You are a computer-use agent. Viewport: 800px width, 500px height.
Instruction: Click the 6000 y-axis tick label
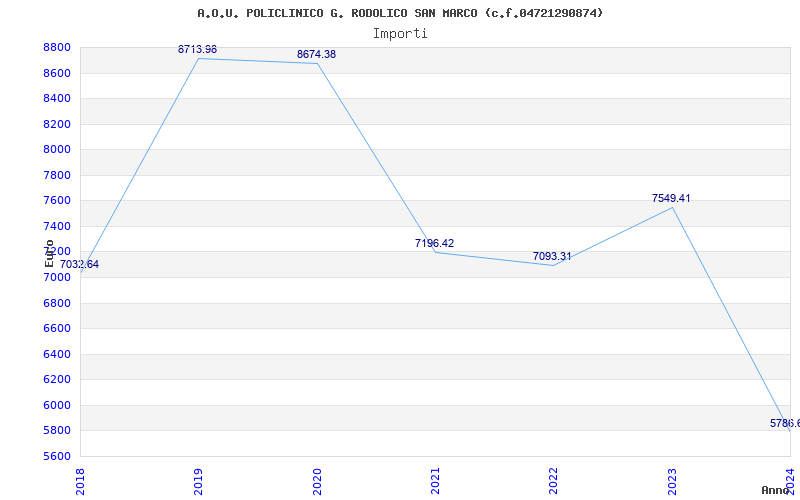[x=57, y=406]
